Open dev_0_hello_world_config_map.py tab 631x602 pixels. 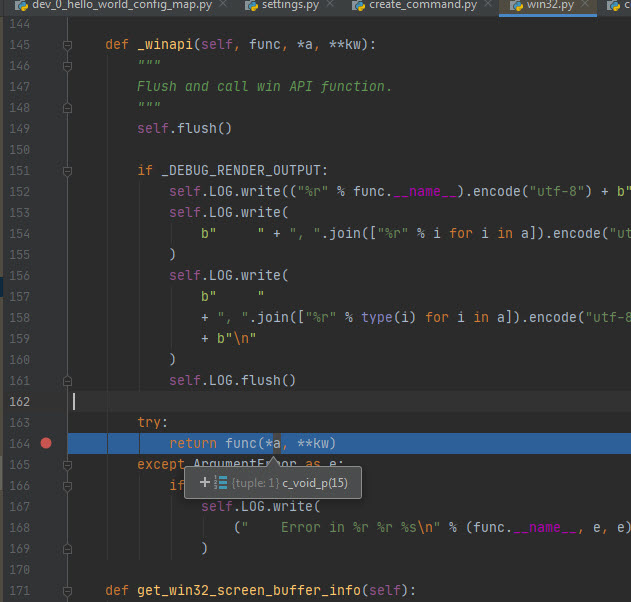122,5
